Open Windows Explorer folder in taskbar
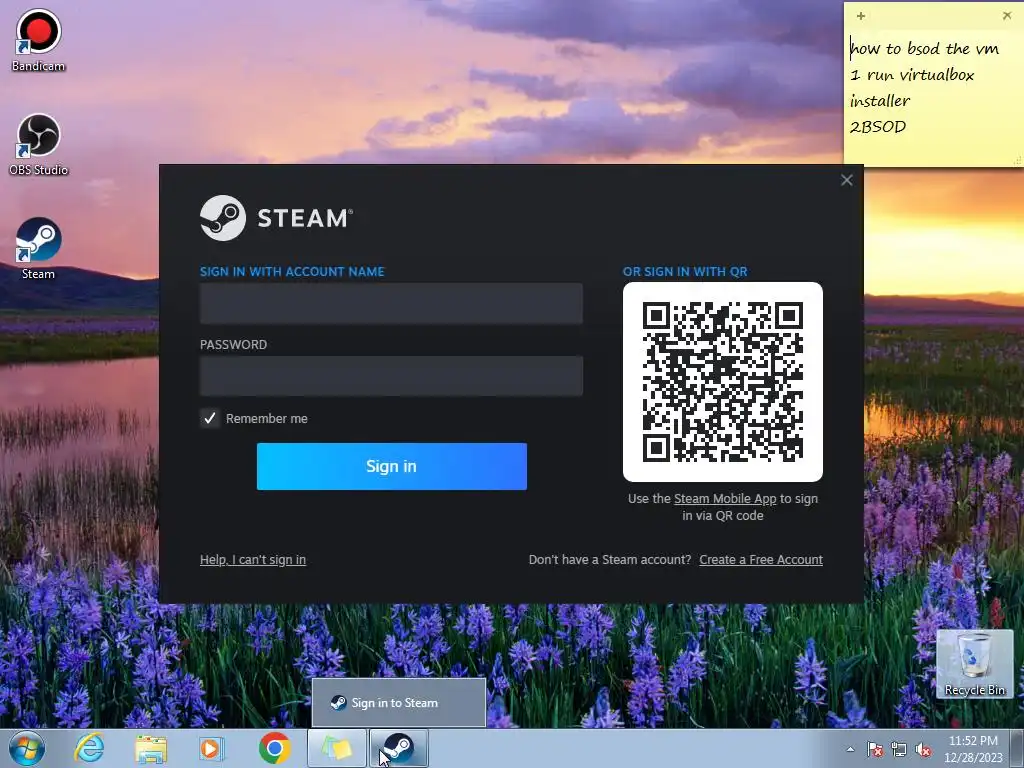The height and width of the screenshot is (768, 1024). tap(151, 748)
